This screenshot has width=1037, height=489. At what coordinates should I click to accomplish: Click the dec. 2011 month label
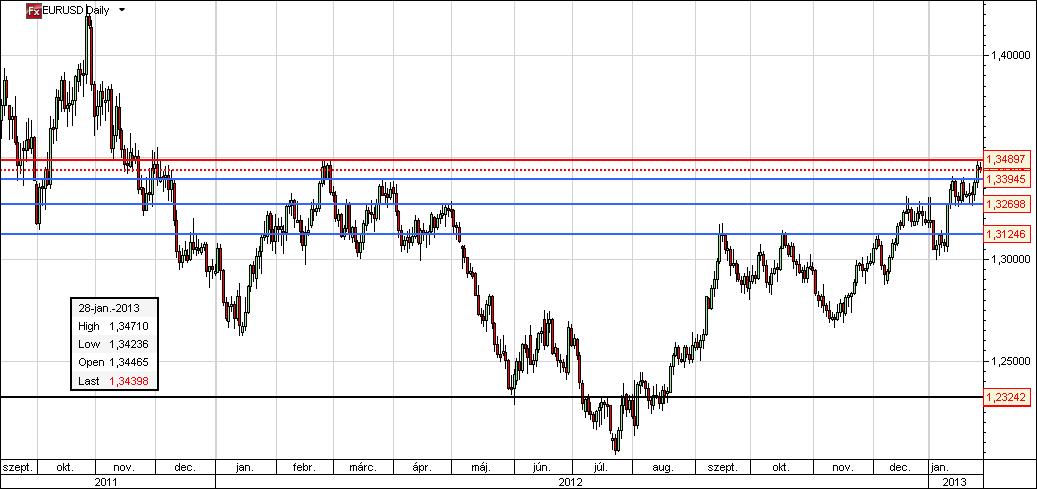185,468
